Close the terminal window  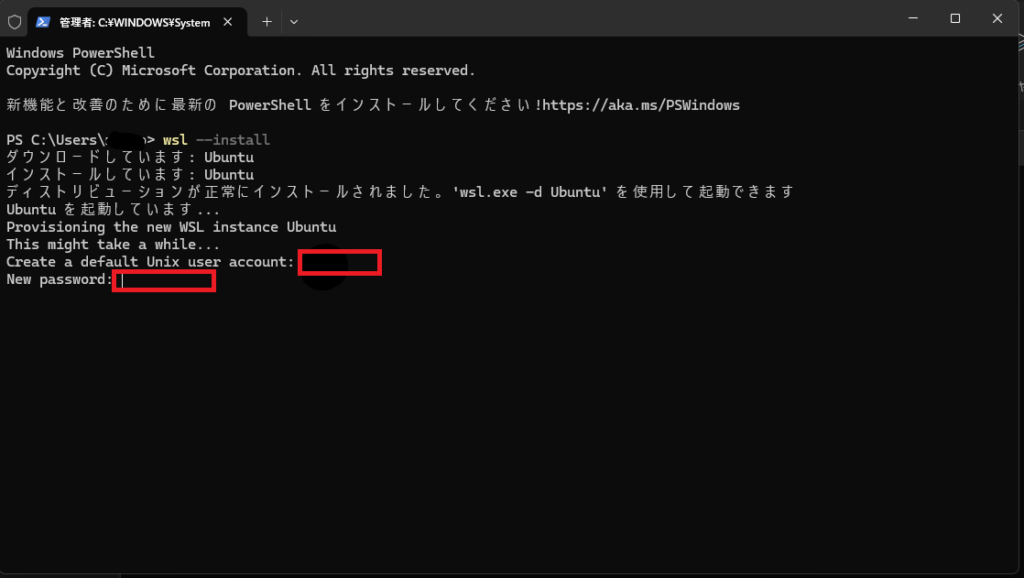tap(997, 18)
